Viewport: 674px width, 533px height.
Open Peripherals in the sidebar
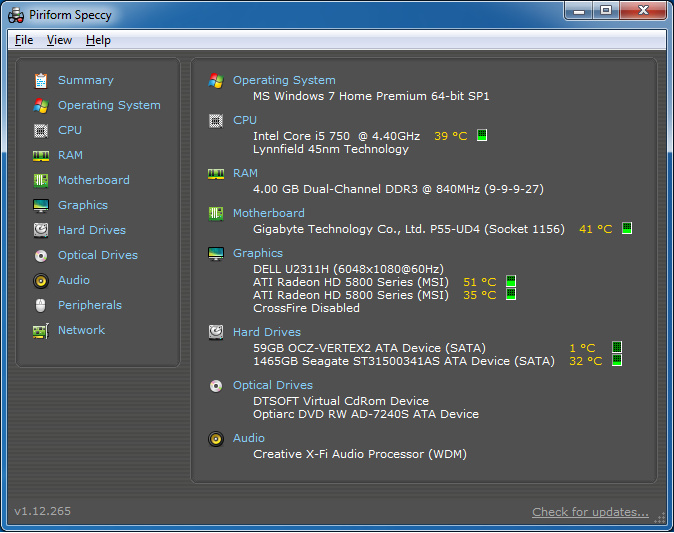[90, 305]
